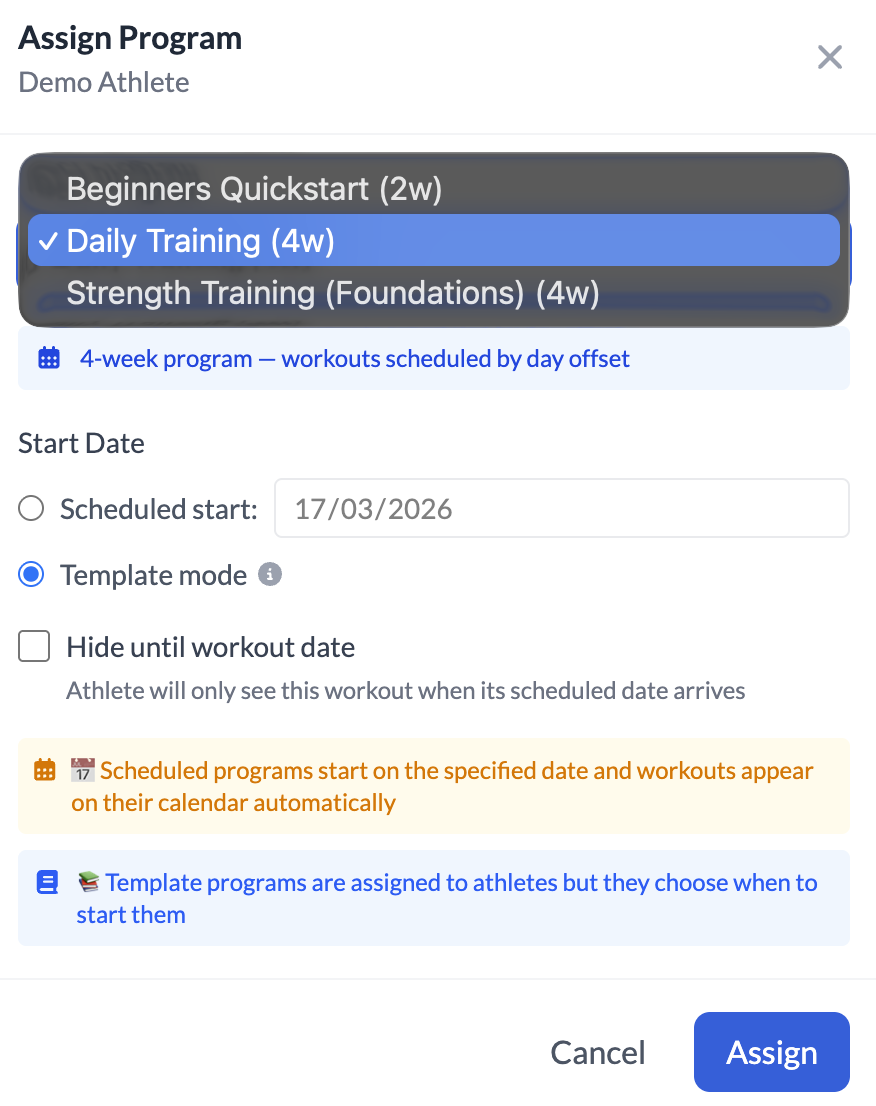876x1106 pixels.
Task: Click the blue calendar icon beside the 4-week program note
Action: (48, 358)
